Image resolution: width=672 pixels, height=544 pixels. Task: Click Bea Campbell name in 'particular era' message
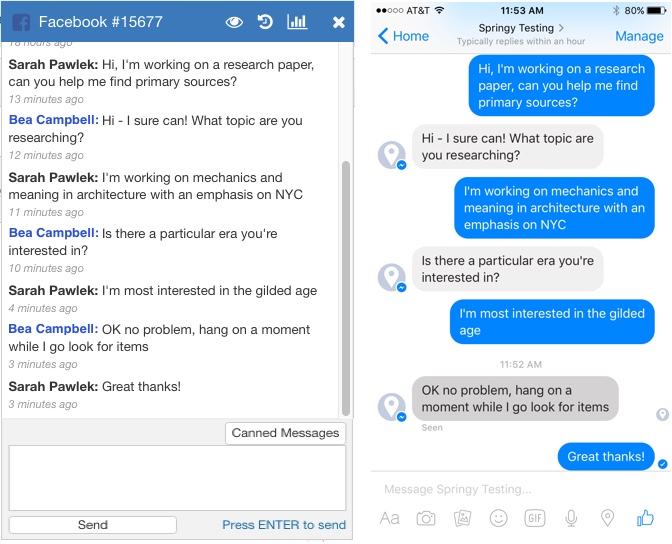54,233
